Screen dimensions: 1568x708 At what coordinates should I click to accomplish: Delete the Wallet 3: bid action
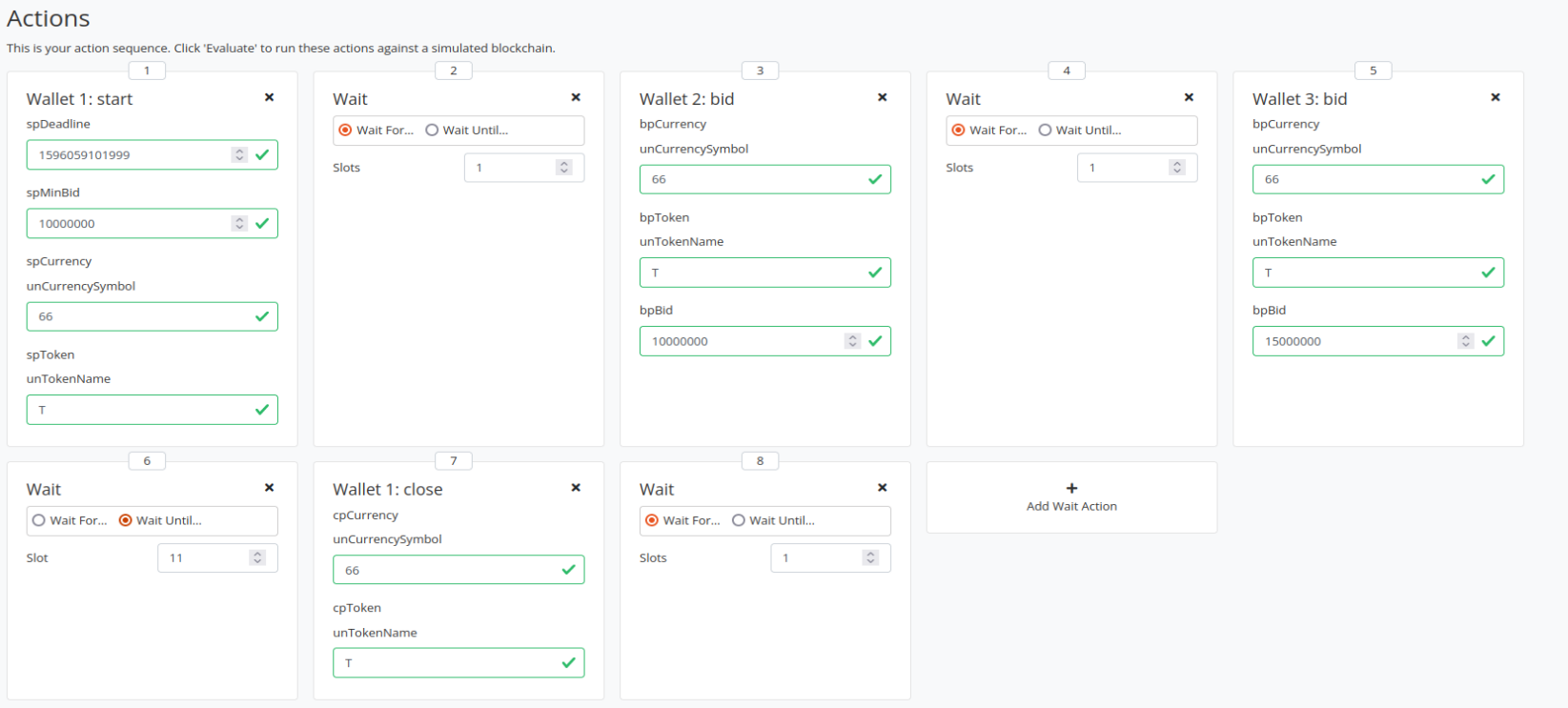click(x=1496, y=97)
